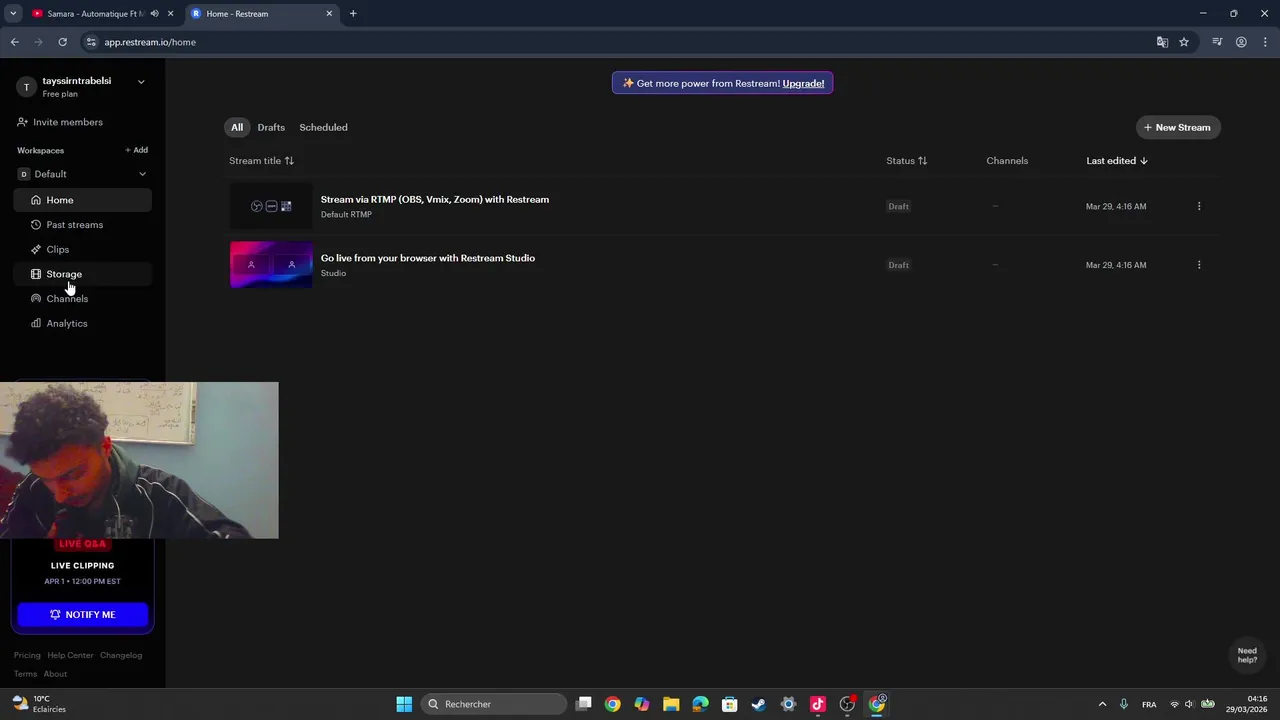Select the Drafts tab
The image size is (1280, 720).
point(271,127)
